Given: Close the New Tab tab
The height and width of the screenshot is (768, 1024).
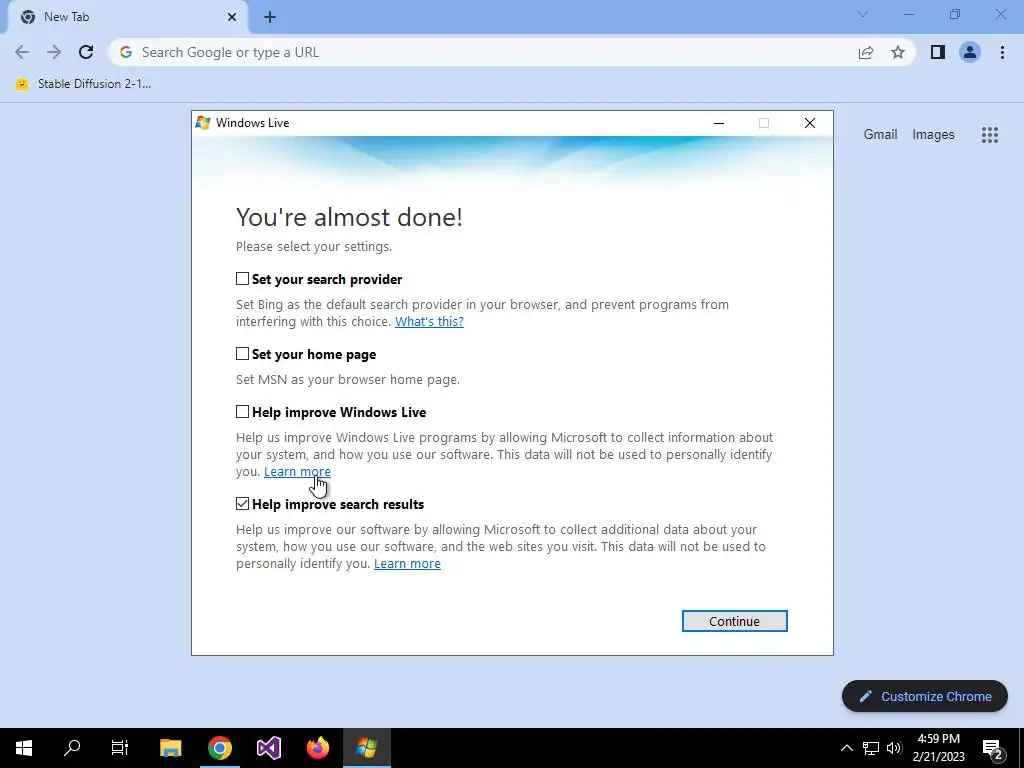Looking at the screenshot, I should pos(232,17).
